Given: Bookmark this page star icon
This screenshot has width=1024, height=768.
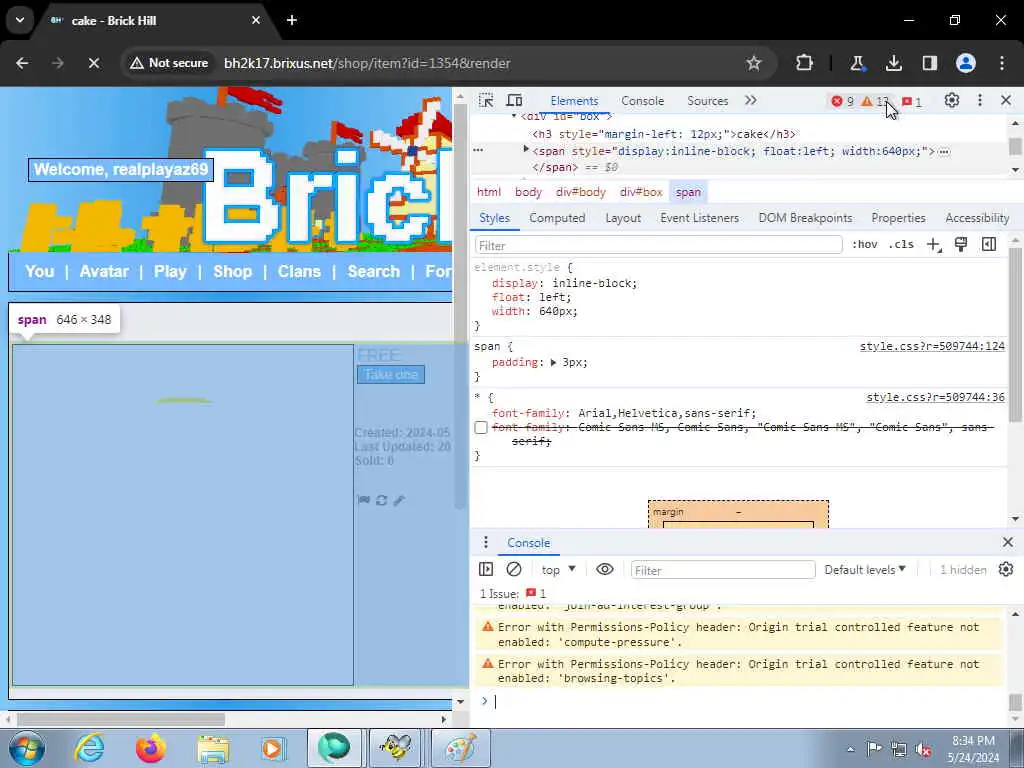Looking at the screenshot, I should [x=754, y=63].
